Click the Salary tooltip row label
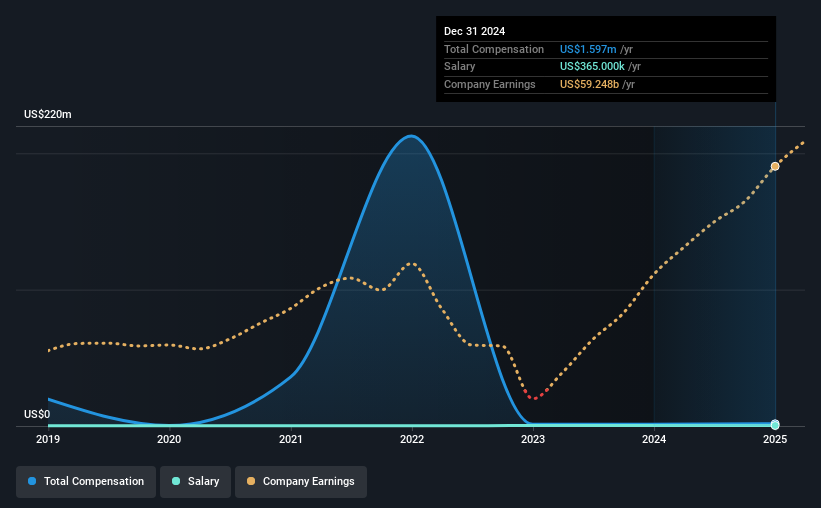 tap(460, 67)
